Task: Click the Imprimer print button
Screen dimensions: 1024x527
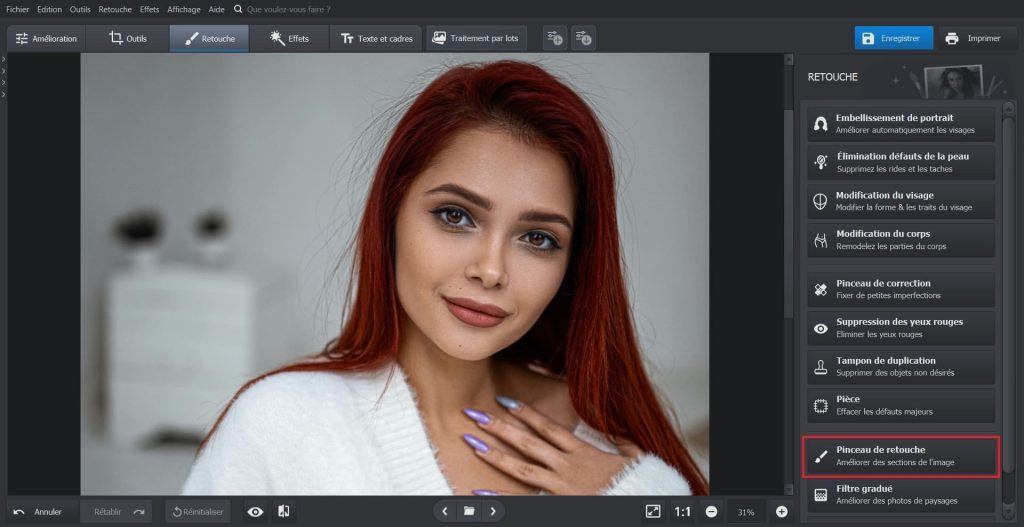Action: click(x=974, y=39)
